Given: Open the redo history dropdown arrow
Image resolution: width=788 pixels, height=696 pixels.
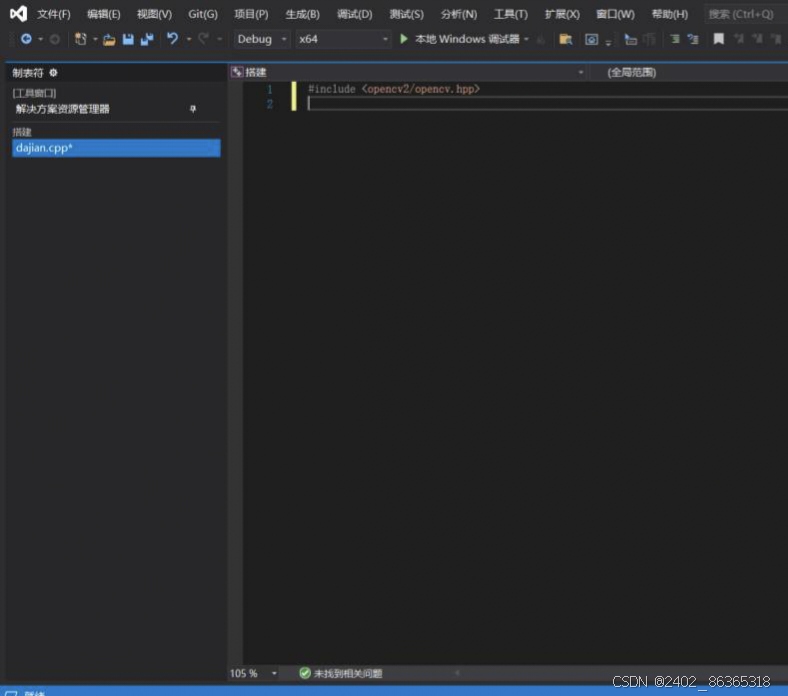Looking at the screenshot, I should 219,39.
